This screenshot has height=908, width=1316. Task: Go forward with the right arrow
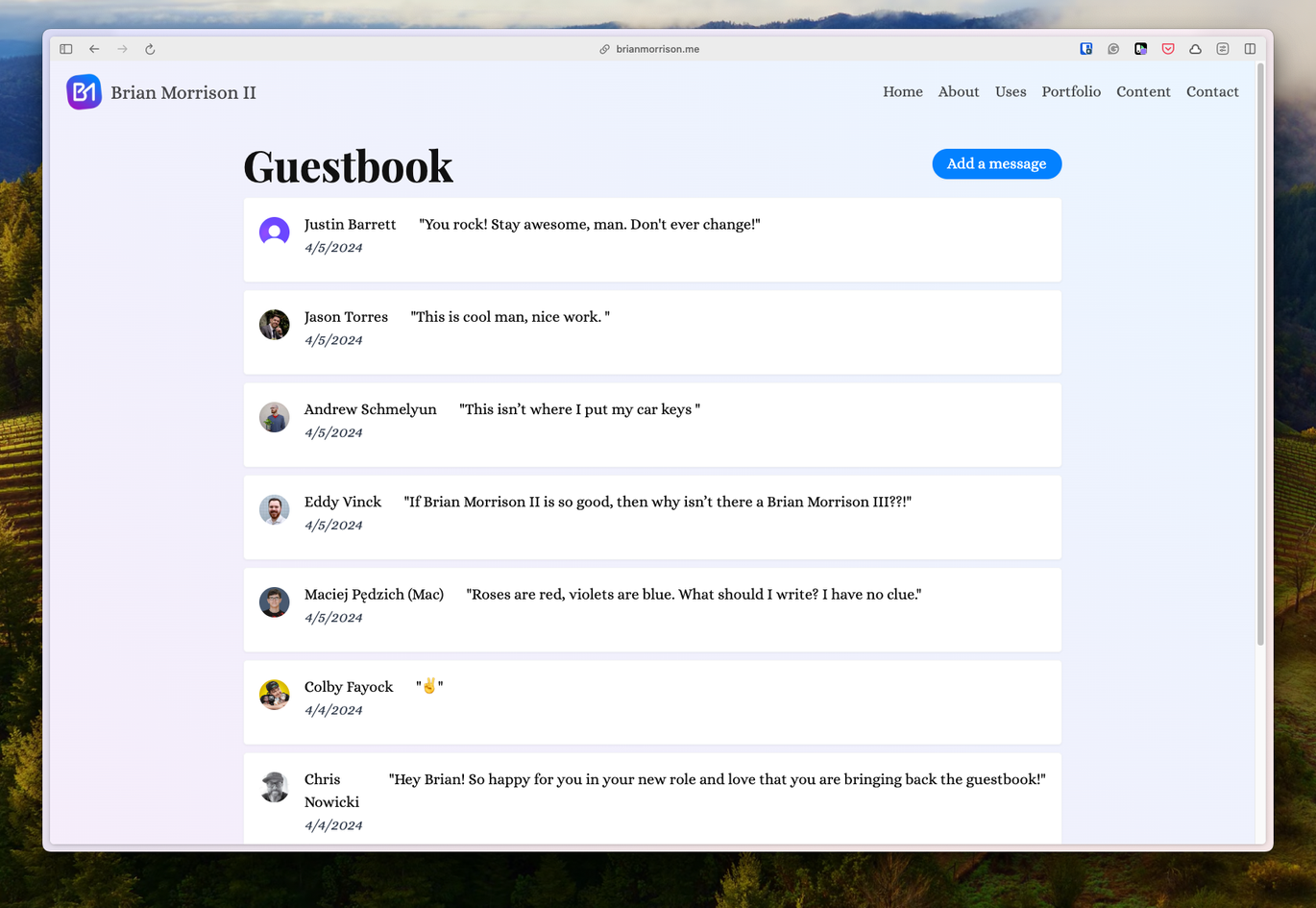(x=122, y=49)
